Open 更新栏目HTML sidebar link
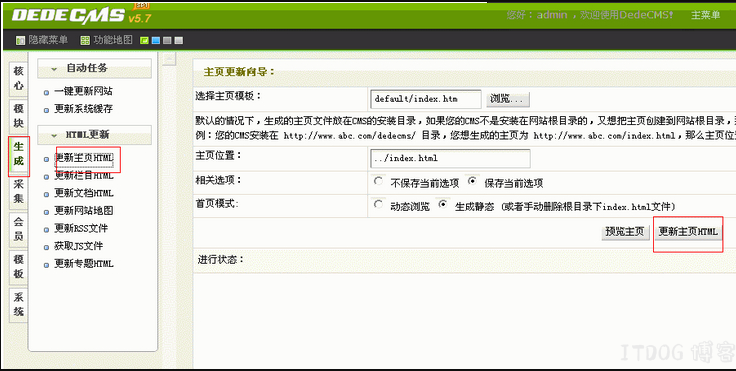The width and height of the screenshot is (736, 371). pos(84,176)
